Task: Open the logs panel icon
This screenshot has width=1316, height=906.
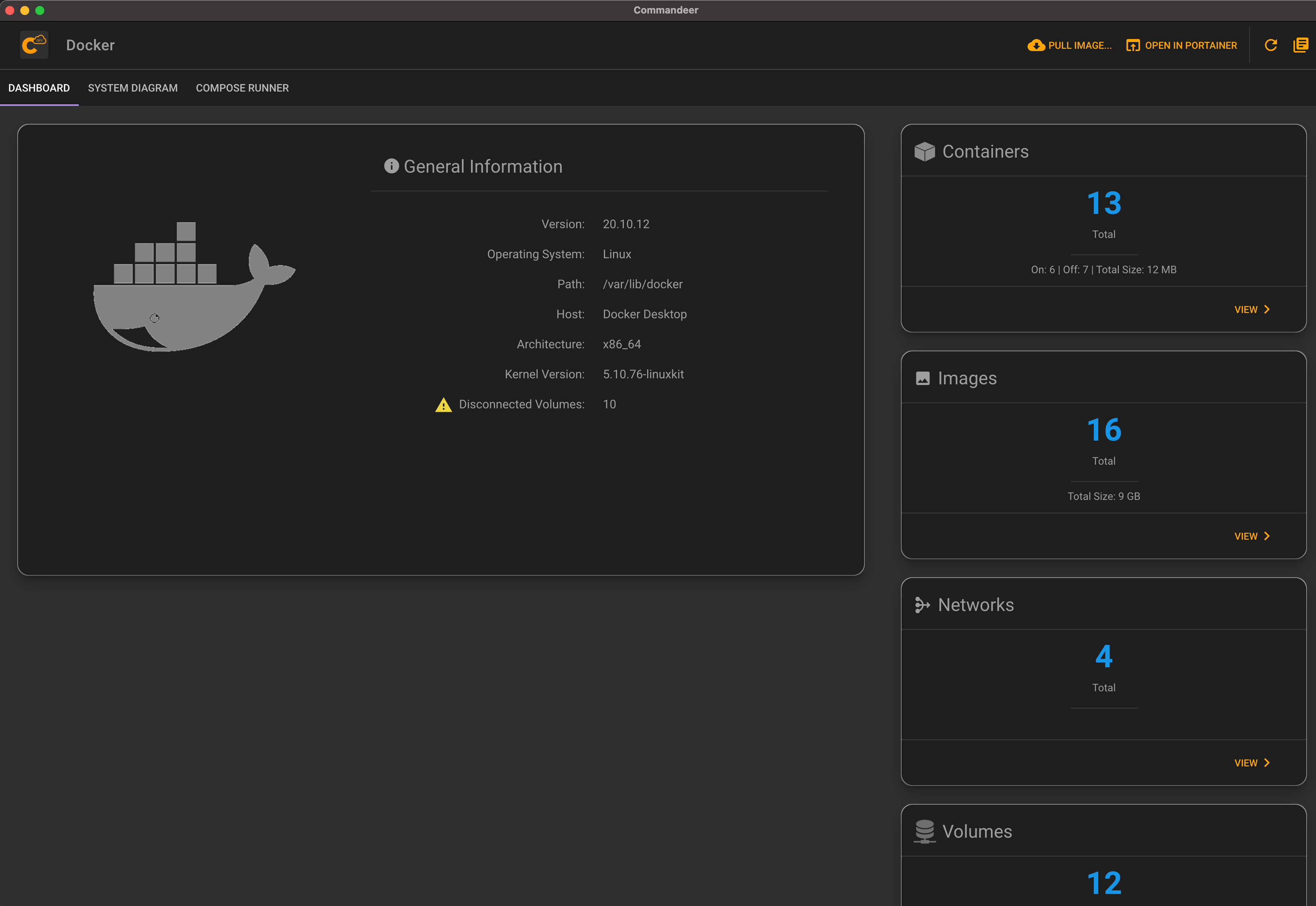Action: 1300,45
